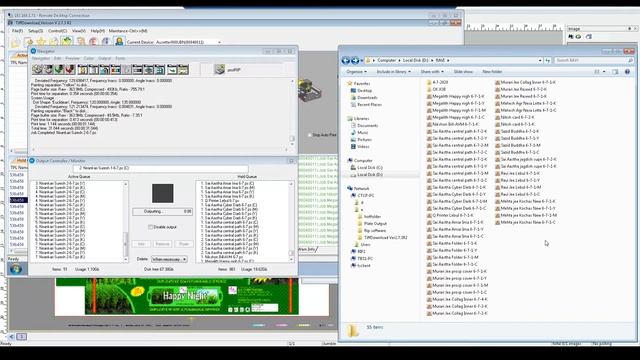Open the Control(C) menu

[x=58, y=31]
